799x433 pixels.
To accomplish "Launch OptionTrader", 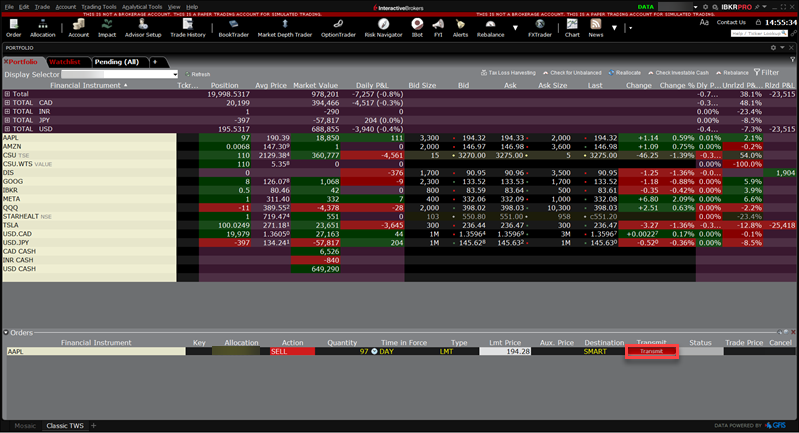I will (338, 28).
